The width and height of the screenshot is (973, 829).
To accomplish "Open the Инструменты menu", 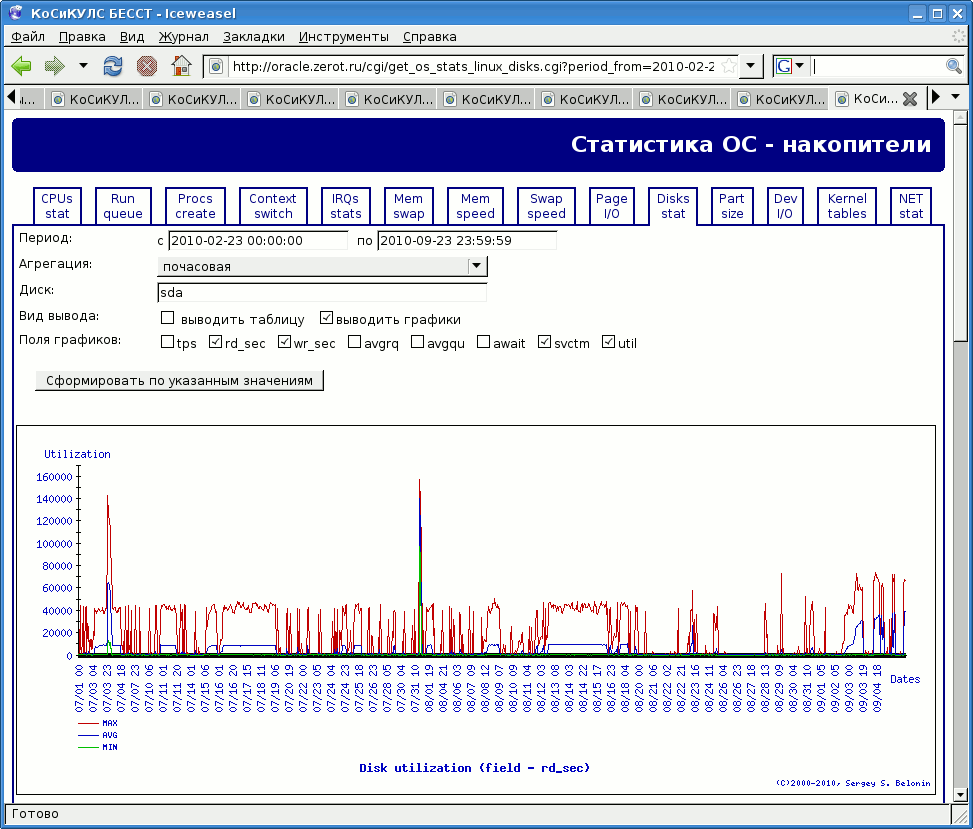I will (344, 37).
